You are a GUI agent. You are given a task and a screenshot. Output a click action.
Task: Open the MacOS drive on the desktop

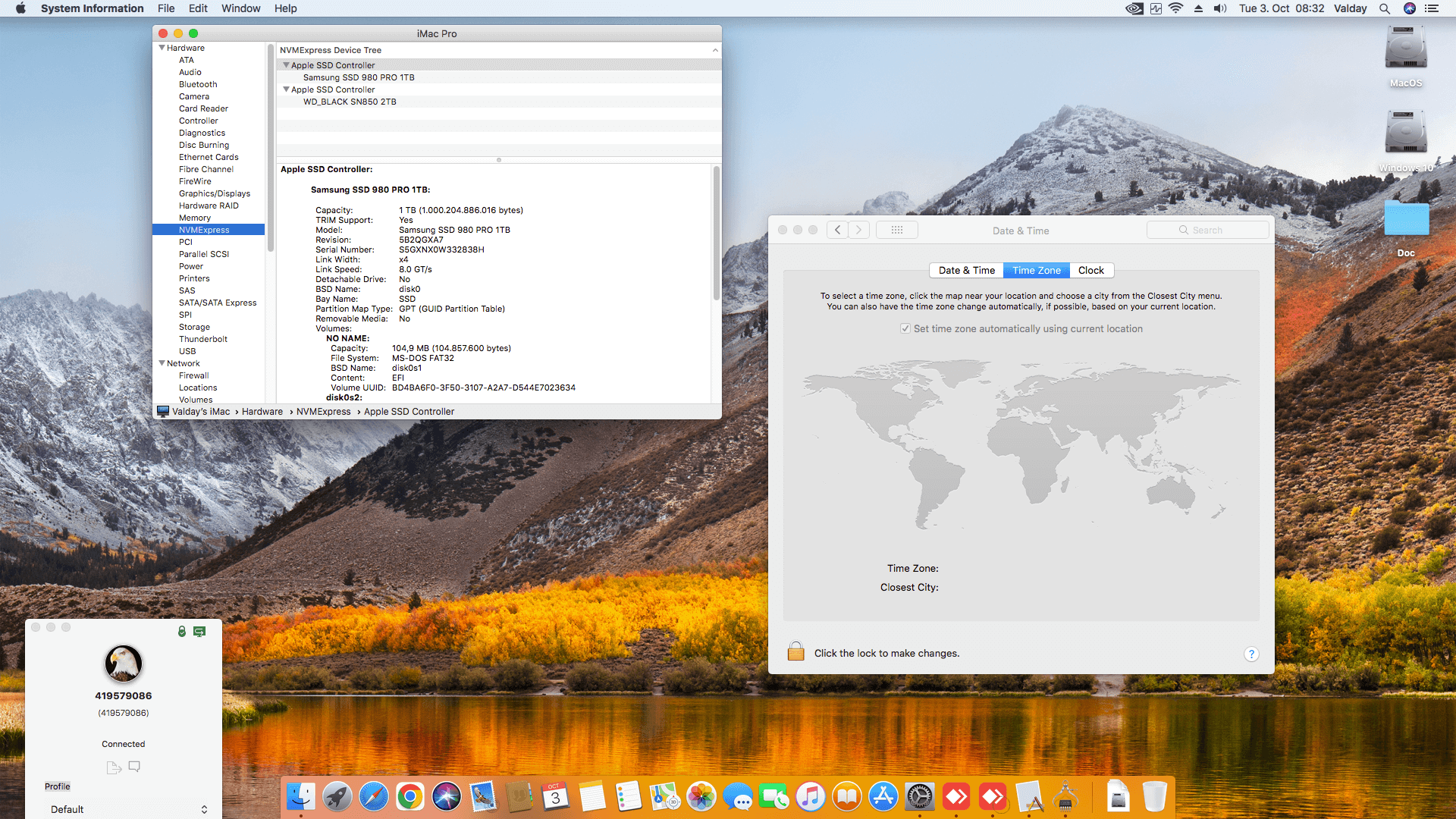pos(1406,48)
